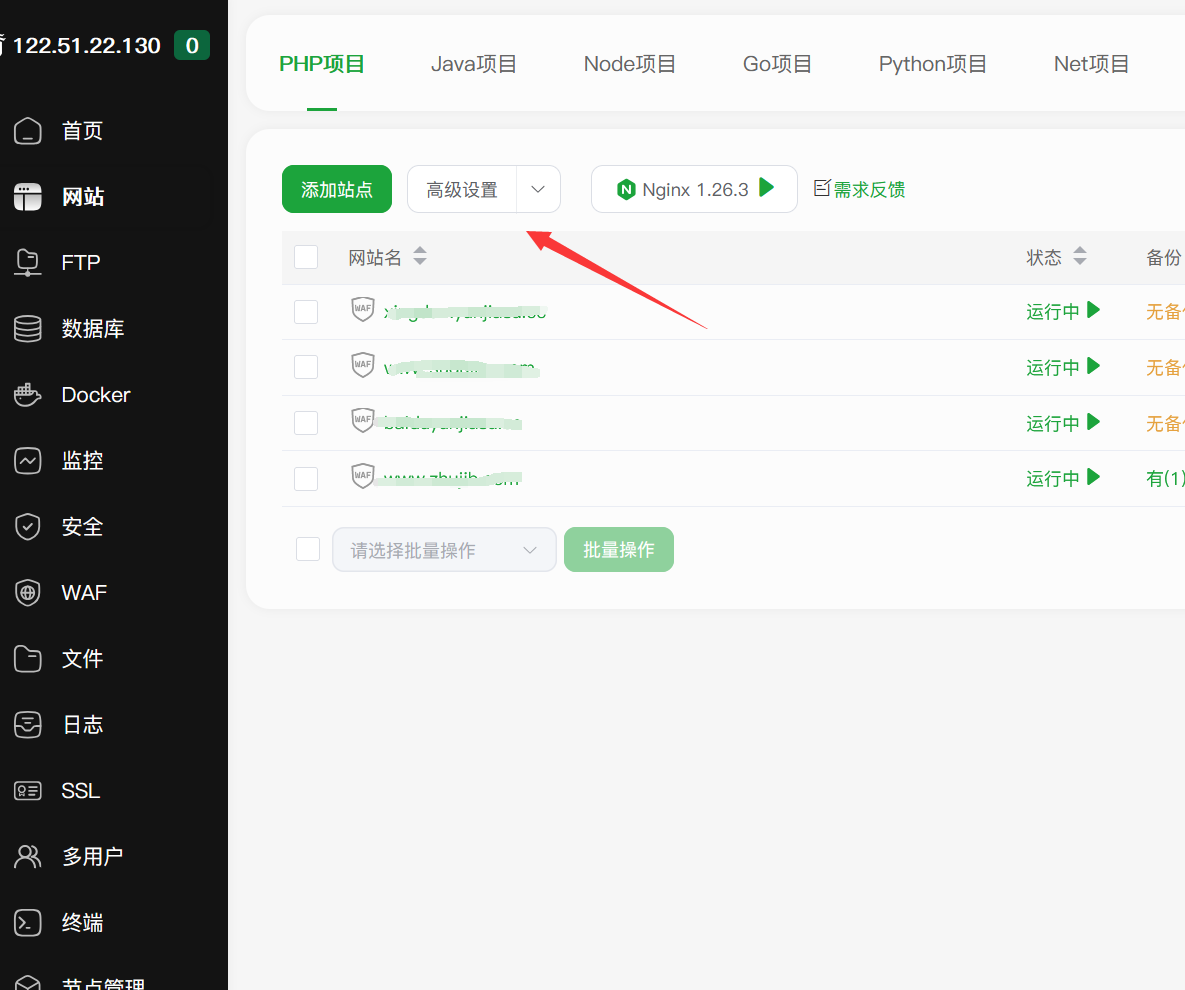The image size is (1185, 990).
Task: Open the 首页 home icon in sidebar
Action: (x=28, y=131)
